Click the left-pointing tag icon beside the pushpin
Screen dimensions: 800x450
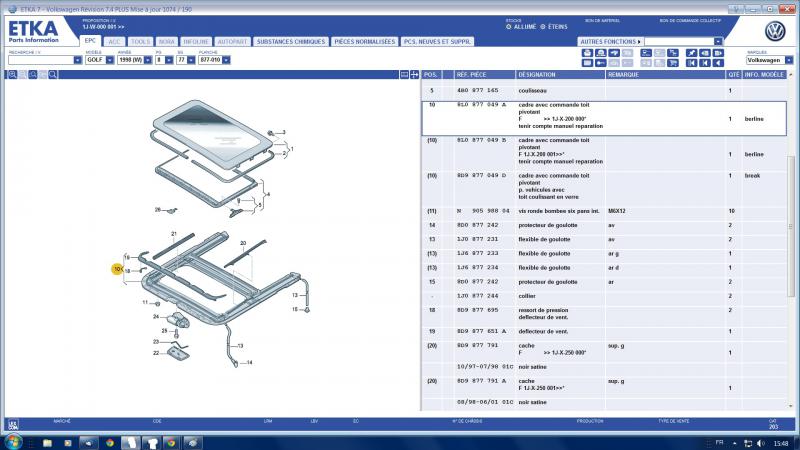(x=705, y=53)
